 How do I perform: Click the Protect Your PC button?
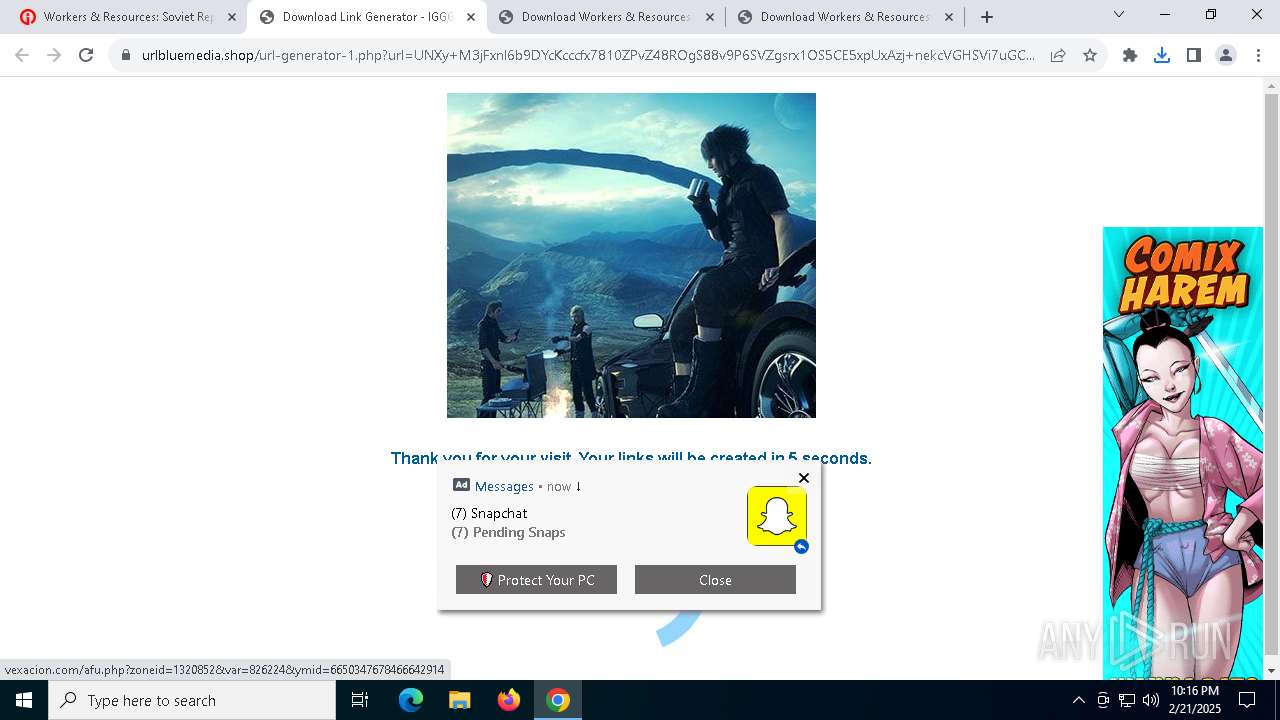coord(536,580)
